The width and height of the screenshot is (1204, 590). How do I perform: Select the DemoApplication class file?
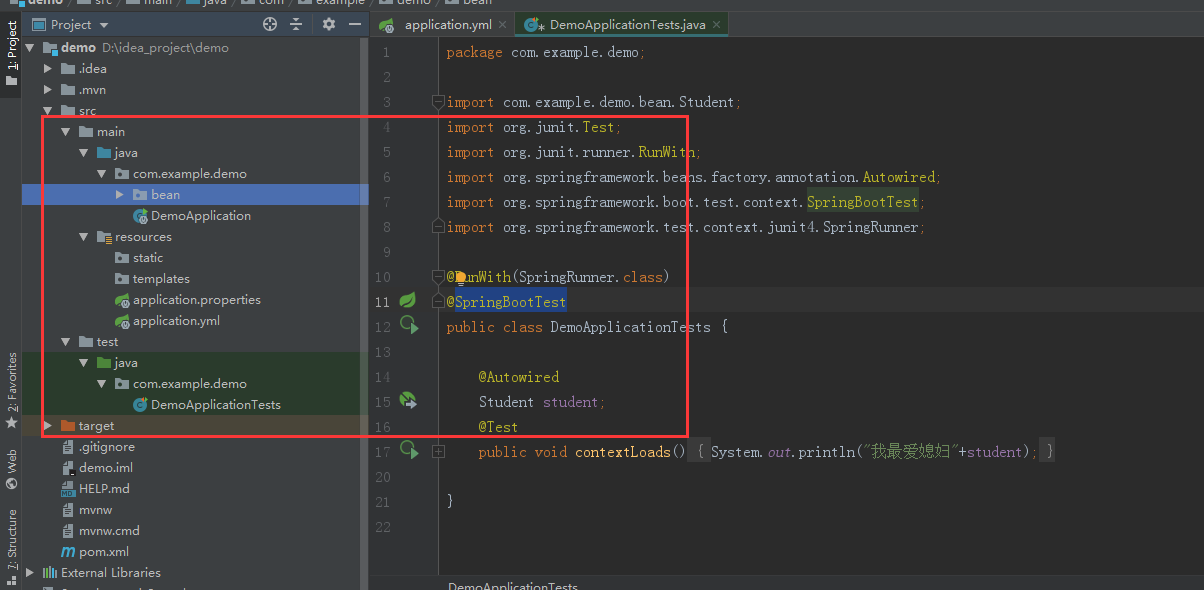201,215
